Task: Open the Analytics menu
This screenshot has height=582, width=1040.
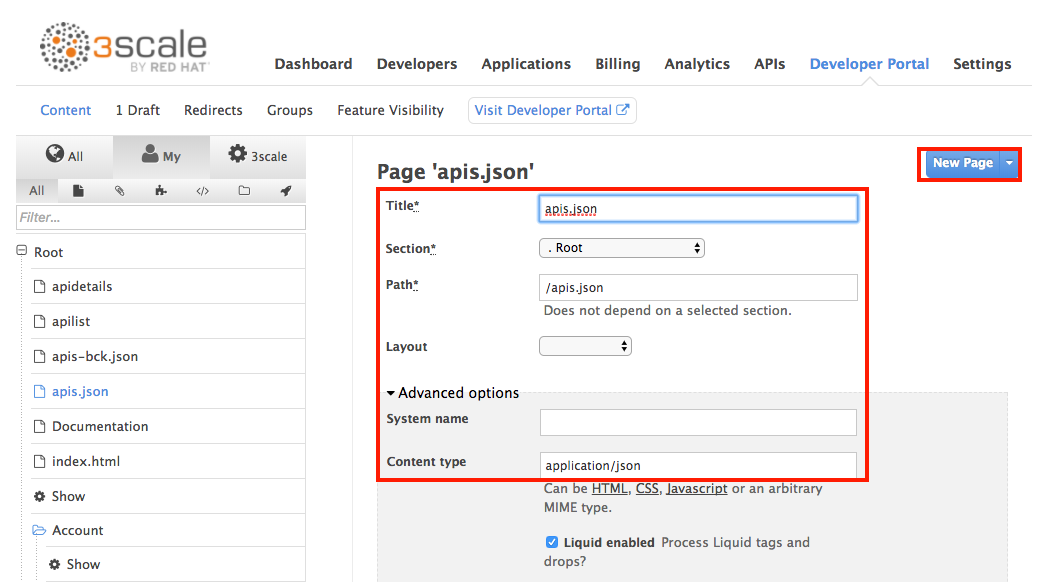Action: click(x=697, y=64)
